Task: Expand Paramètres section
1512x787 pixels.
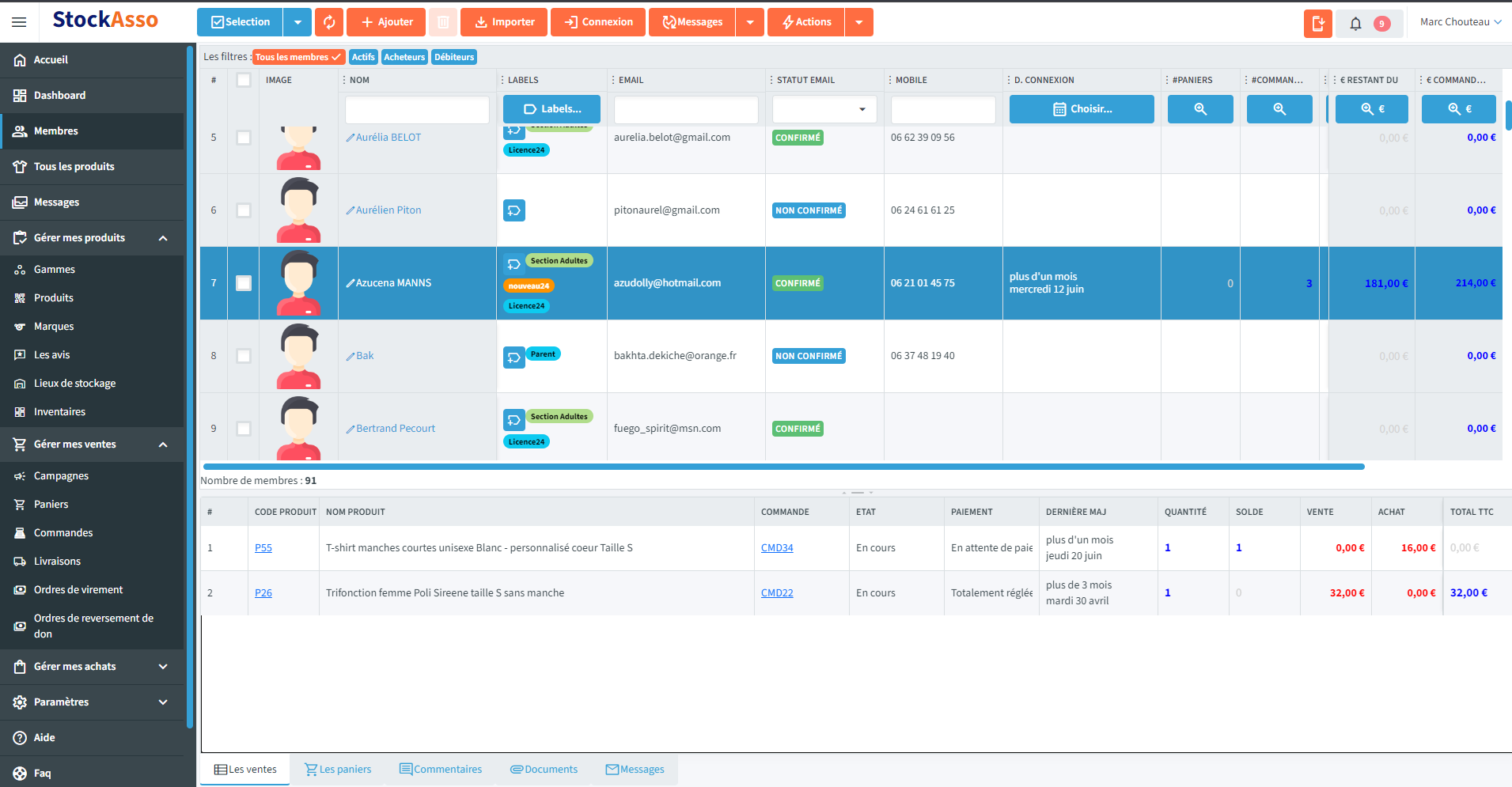Action: [x=163, y=702]
